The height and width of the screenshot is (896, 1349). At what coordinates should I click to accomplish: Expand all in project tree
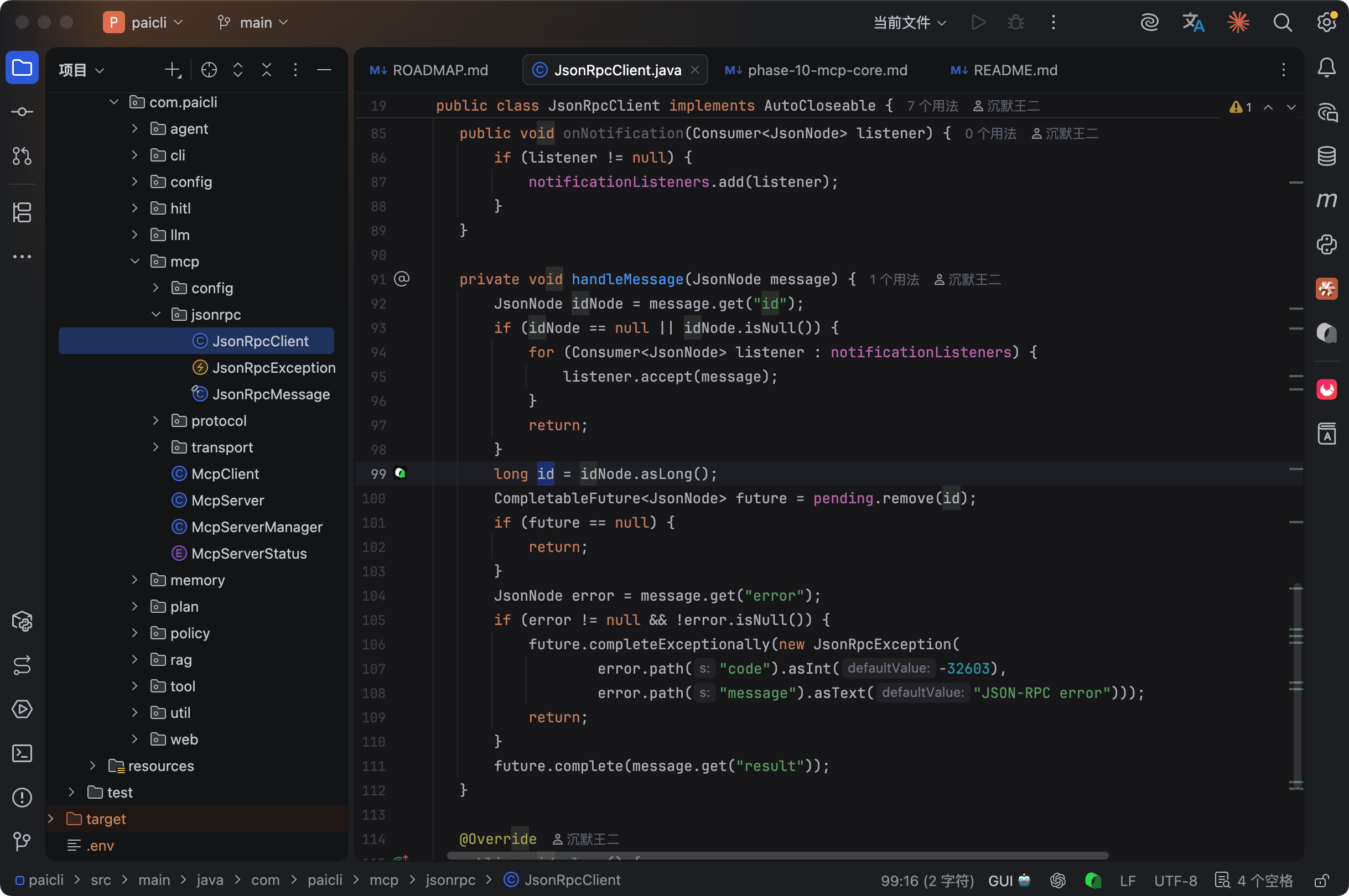click(238, 70)
